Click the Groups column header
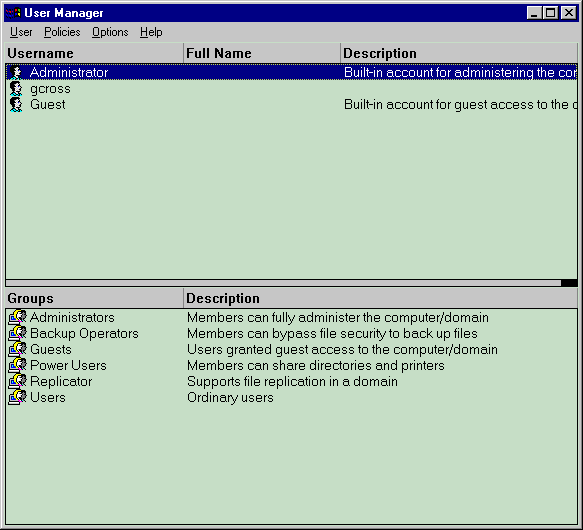 [94, 298]
